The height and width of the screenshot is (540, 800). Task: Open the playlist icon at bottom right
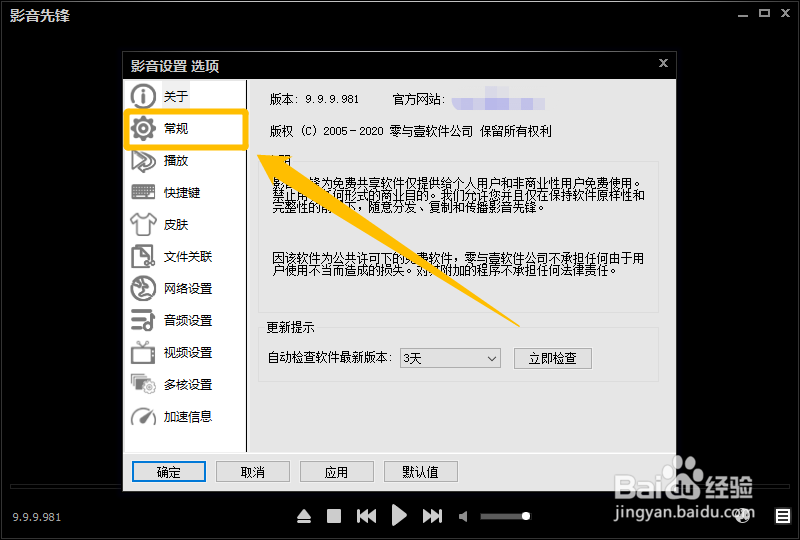(783, 516)
